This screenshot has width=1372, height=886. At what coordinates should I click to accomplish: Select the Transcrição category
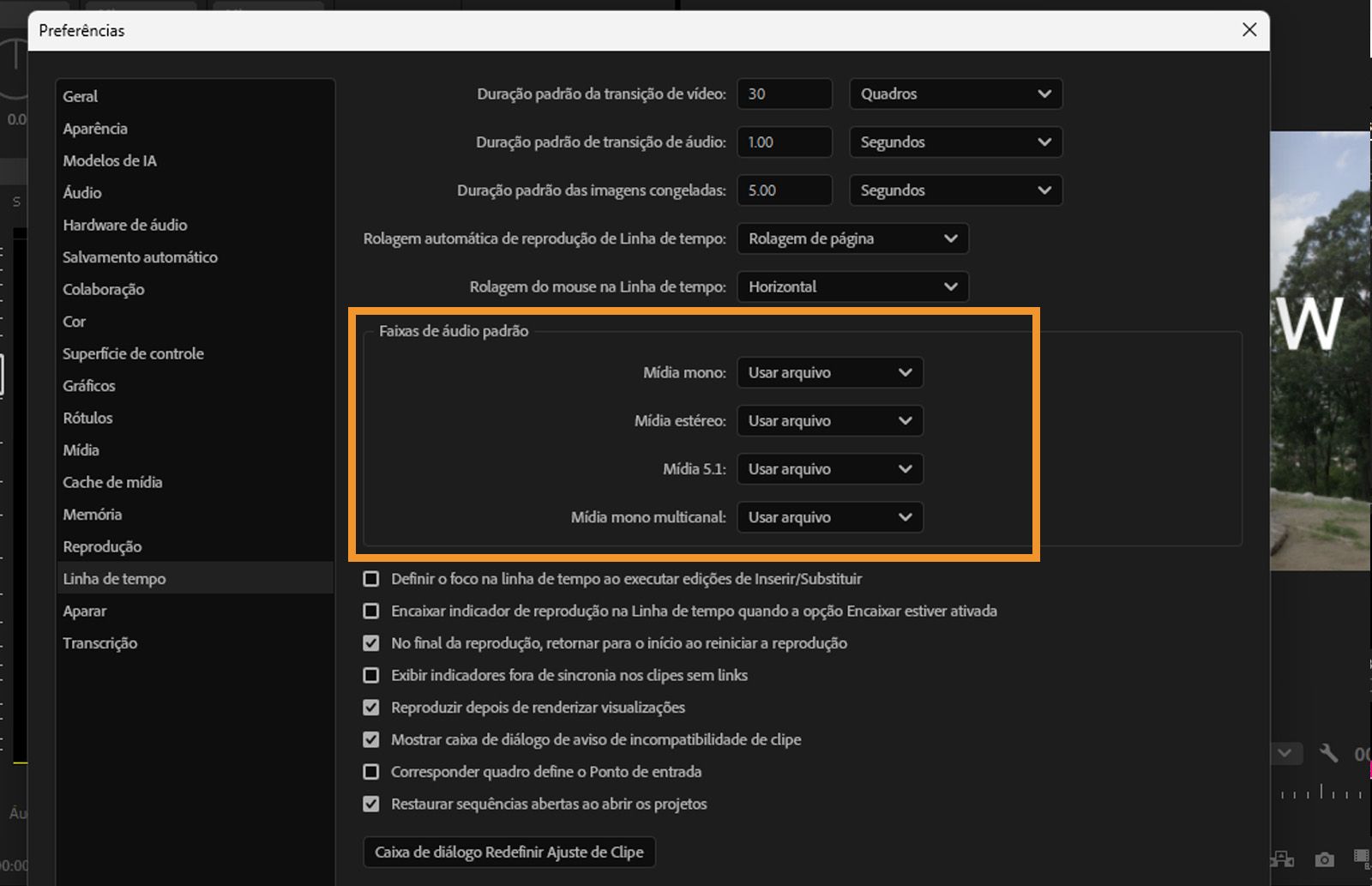(x=100, y=642)
